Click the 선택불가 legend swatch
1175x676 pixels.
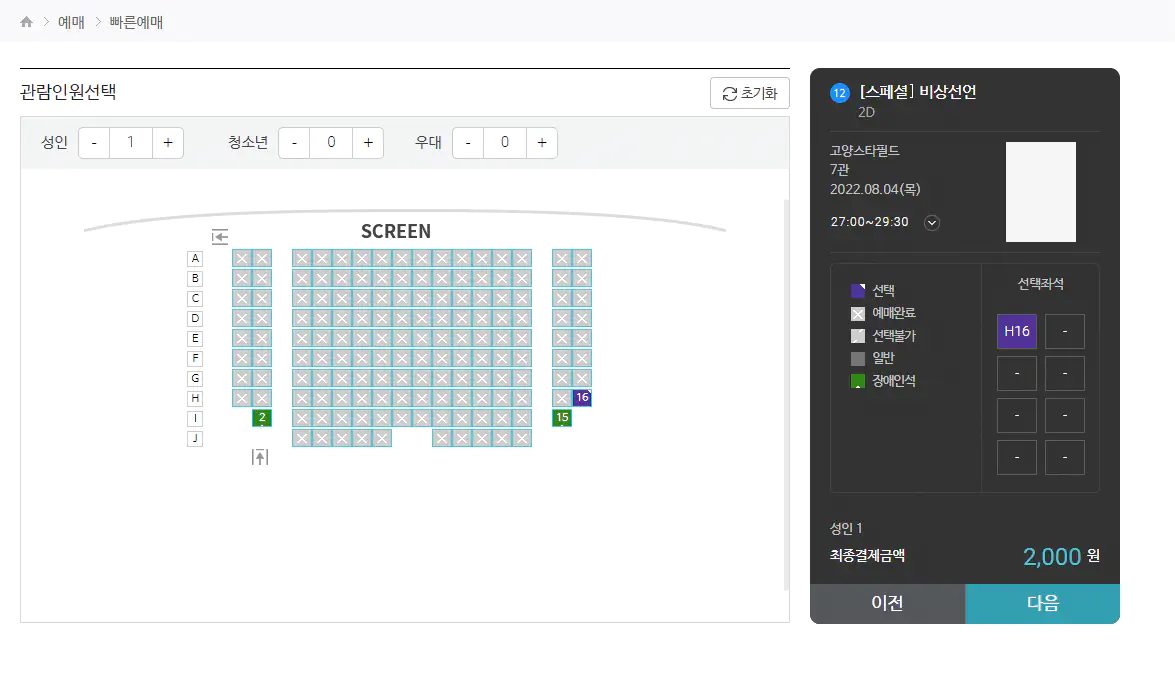[858, 336]
